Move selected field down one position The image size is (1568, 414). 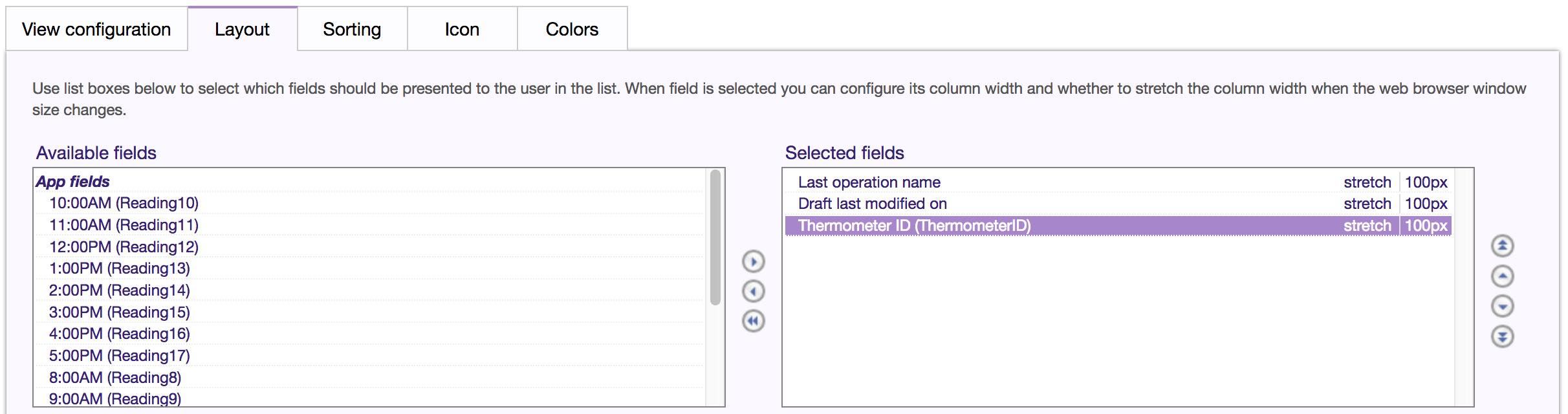click(1502, 306)
